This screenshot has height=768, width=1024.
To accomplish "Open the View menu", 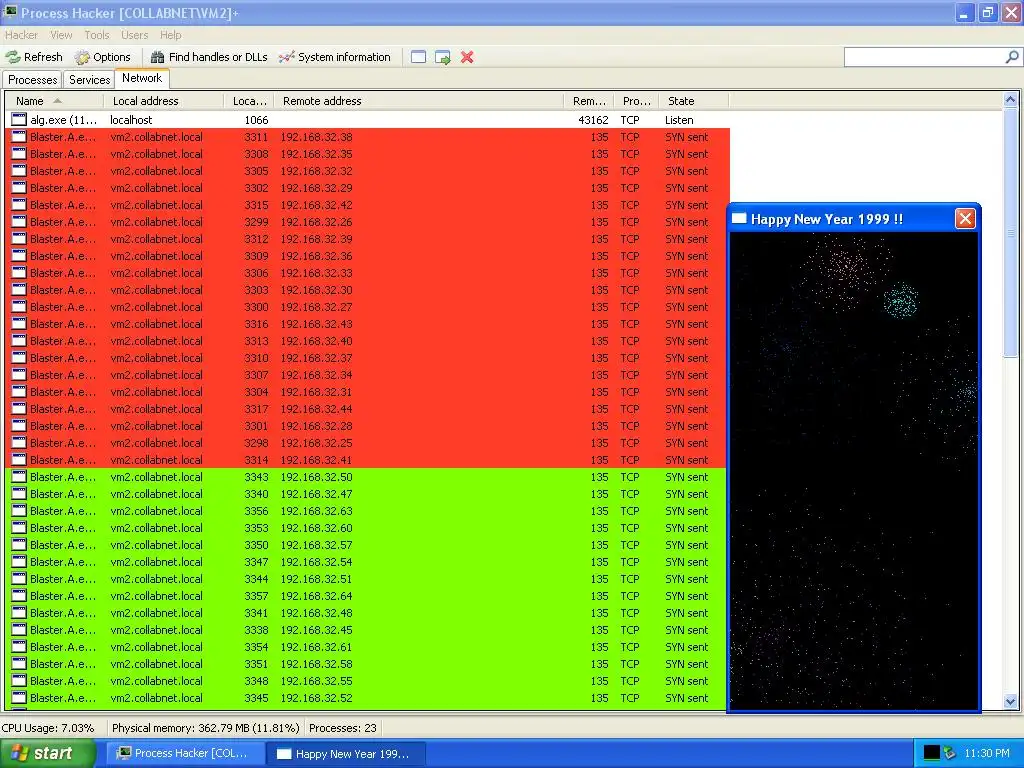I will (x=61, y=35).
